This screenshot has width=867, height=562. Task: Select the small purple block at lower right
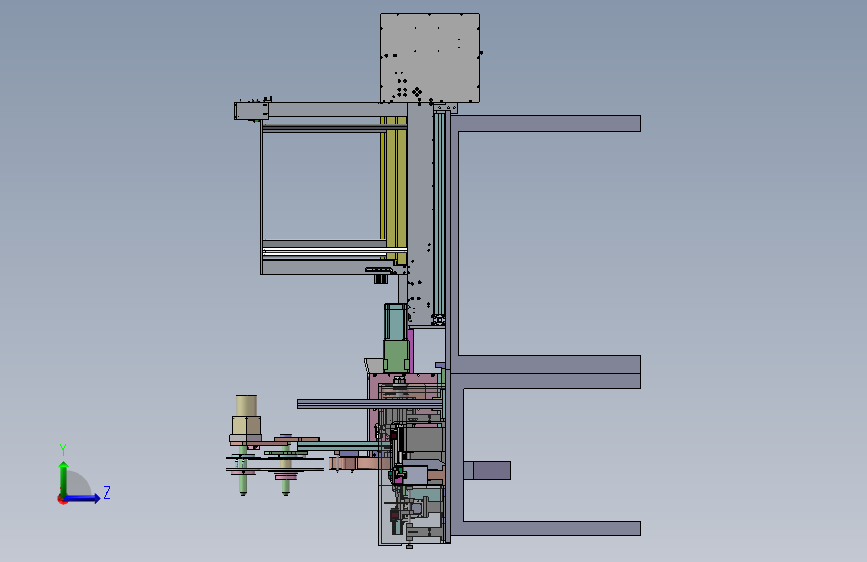(487, 470)
